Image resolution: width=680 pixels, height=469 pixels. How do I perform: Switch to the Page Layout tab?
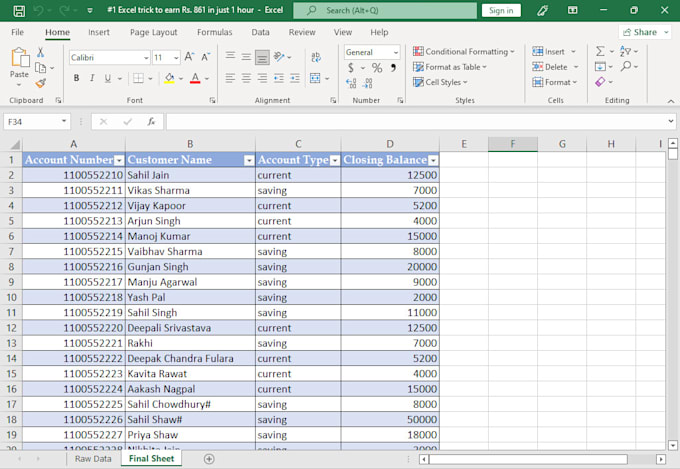pos(154,32)
